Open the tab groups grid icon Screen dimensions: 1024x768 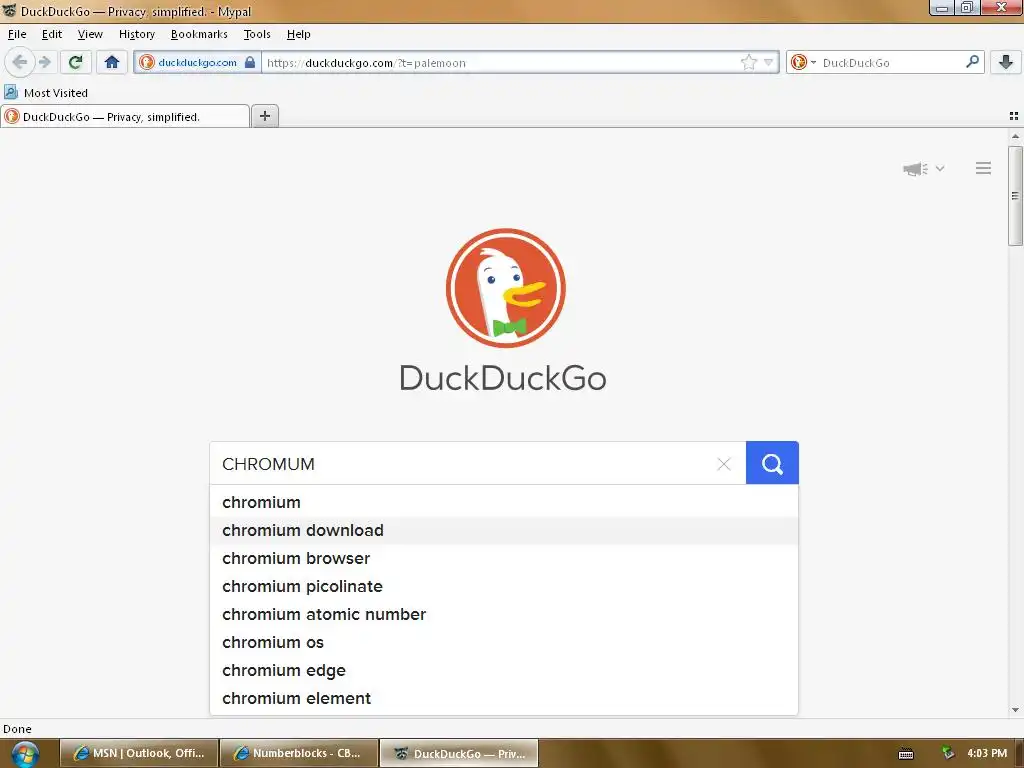[x=1014, y=116]
